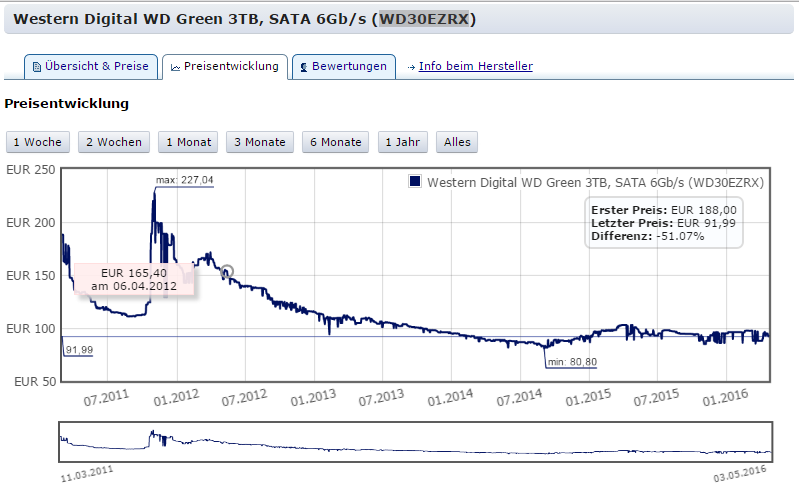Click the dark blue legend swatch
Screen dimensions: 799x487
(x=415, y=181)
